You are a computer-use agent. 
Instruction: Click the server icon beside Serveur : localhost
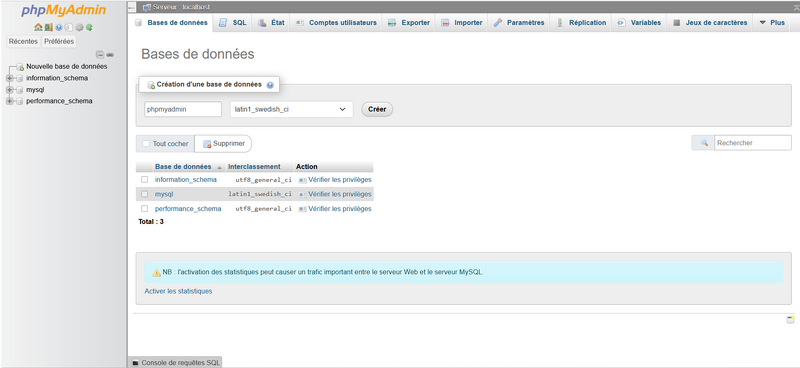click(147, 7)
